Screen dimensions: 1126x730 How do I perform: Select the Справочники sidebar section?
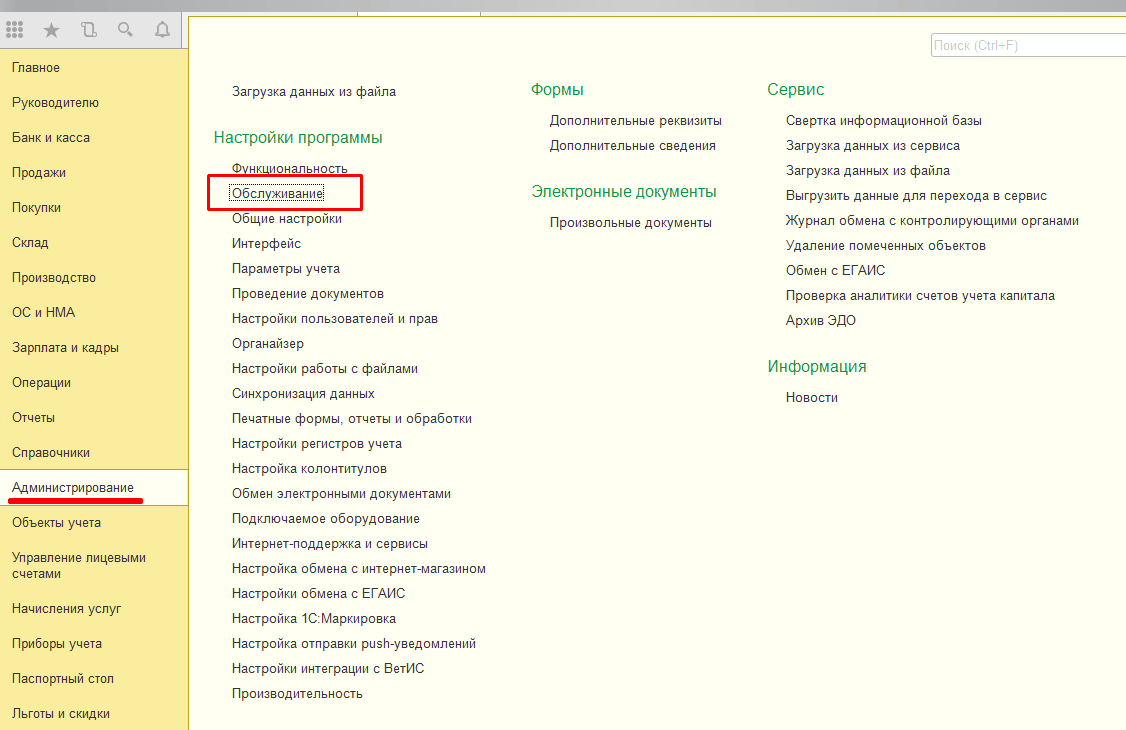[x=51, y=453]
